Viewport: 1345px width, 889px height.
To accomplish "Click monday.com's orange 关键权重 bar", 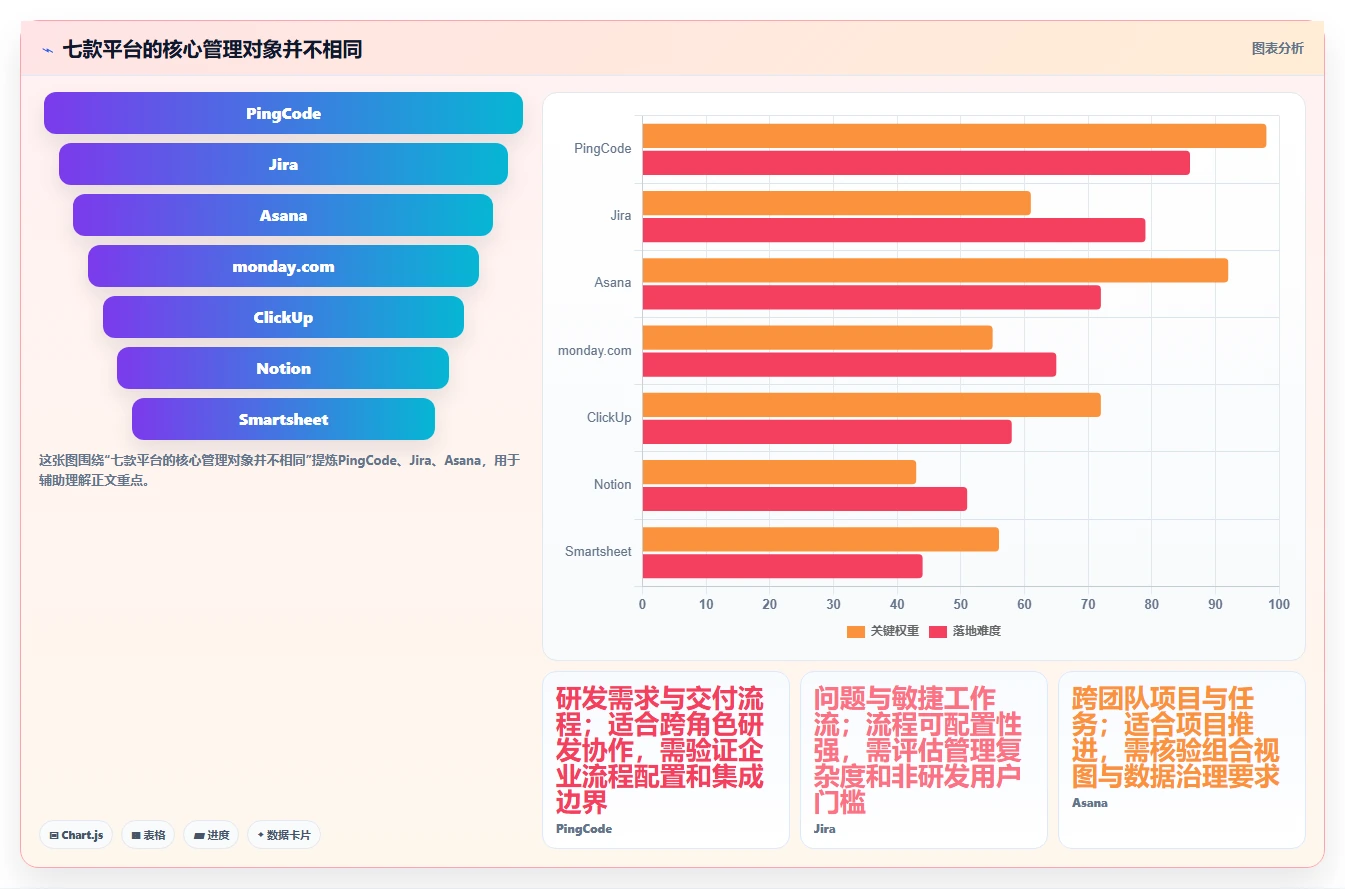I will coord(817,337).
